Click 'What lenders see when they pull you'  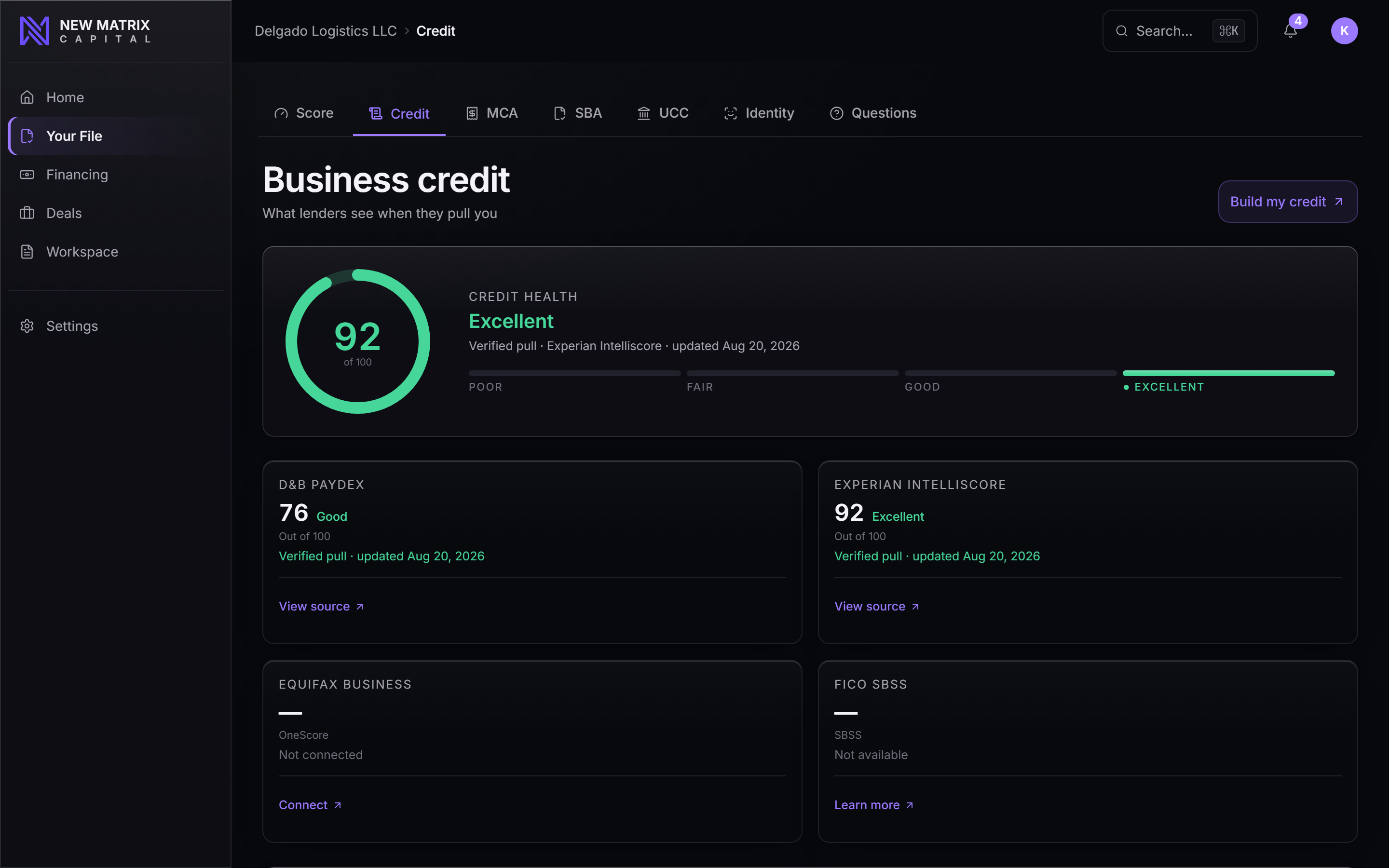pos(380,214)
